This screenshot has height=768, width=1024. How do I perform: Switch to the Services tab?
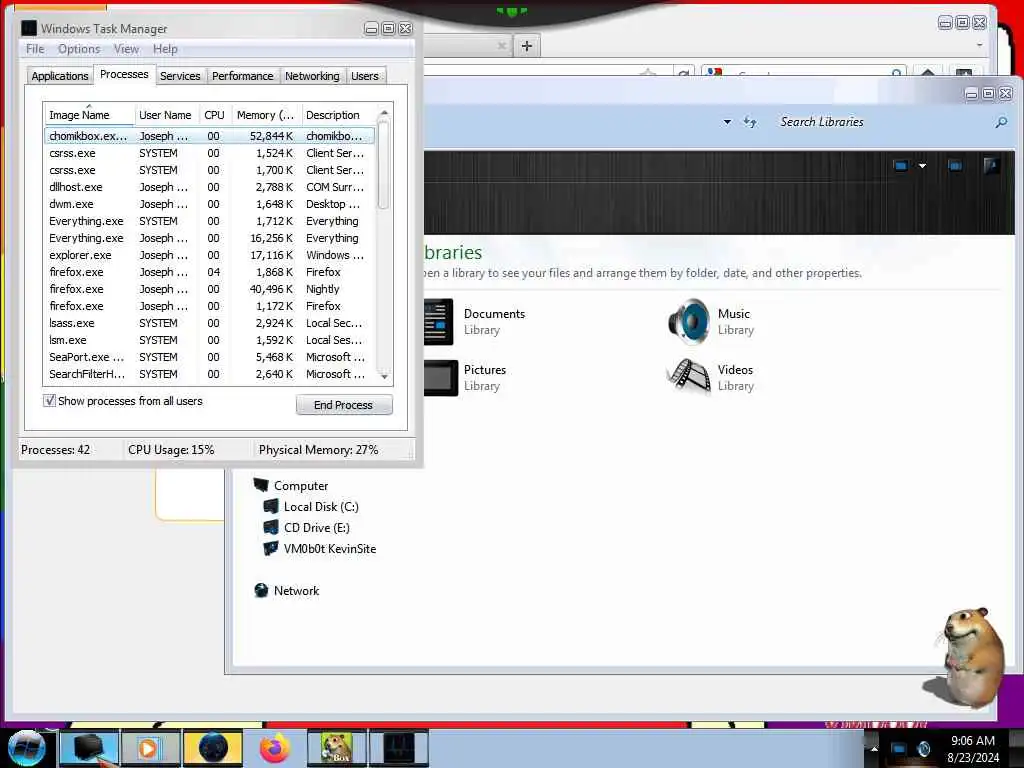click(x=180, y=76)
